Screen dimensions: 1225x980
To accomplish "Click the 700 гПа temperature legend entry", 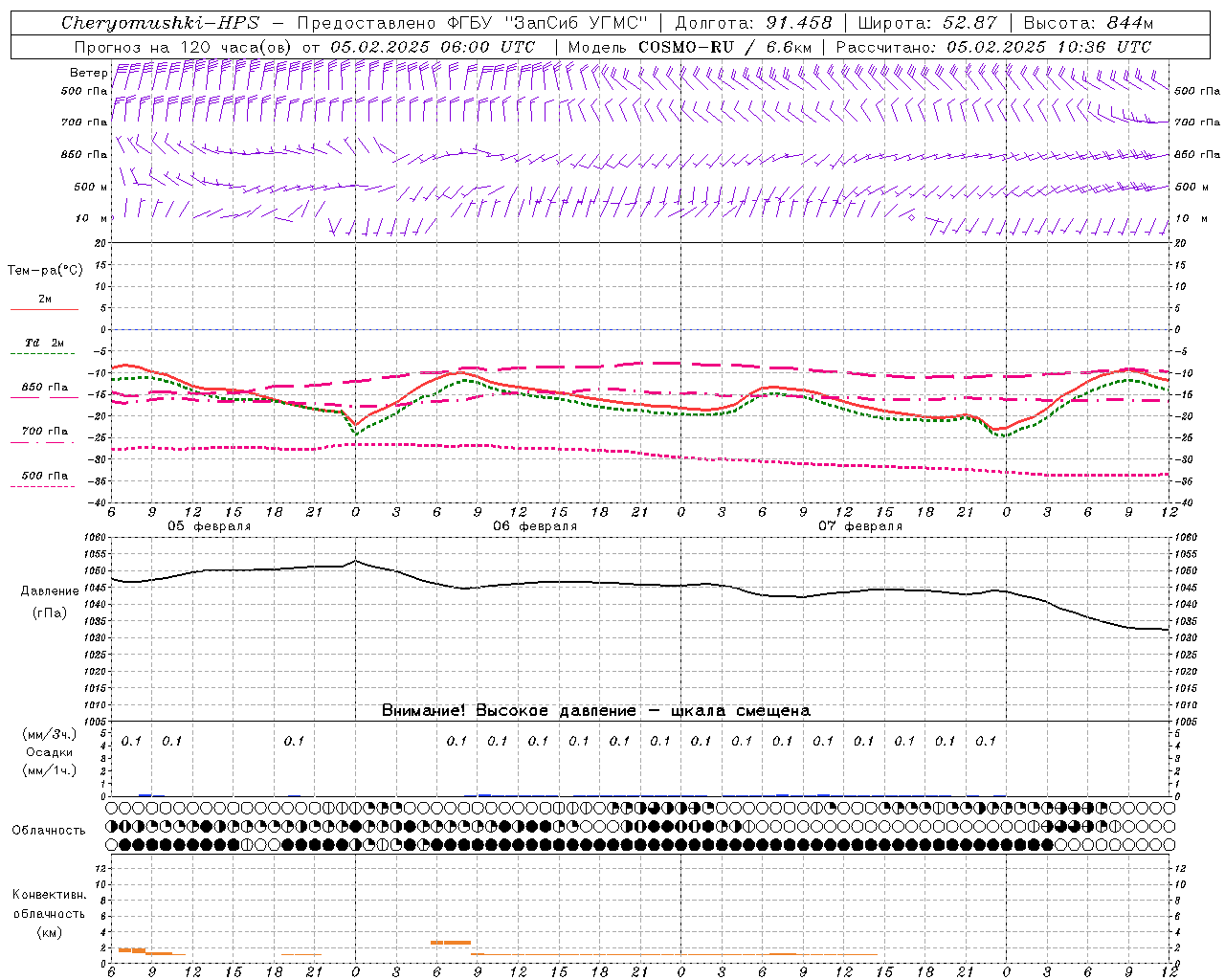I will (x=44, y=435).
